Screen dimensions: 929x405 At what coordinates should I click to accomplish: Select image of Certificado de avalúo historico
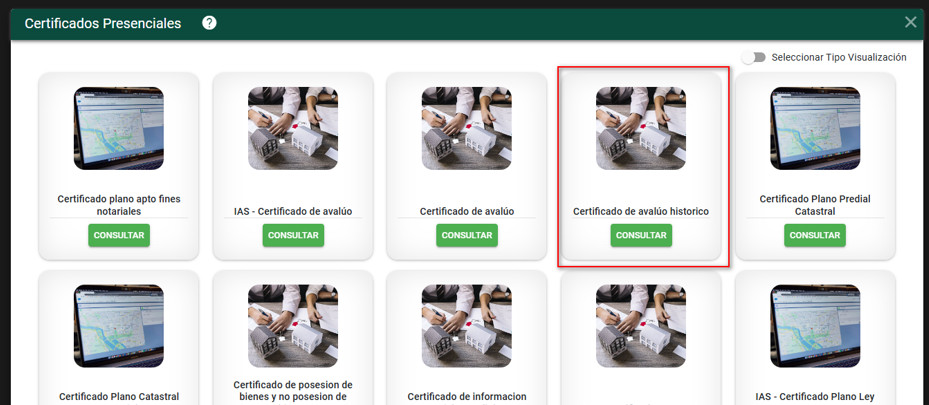[x=641, y=128]
